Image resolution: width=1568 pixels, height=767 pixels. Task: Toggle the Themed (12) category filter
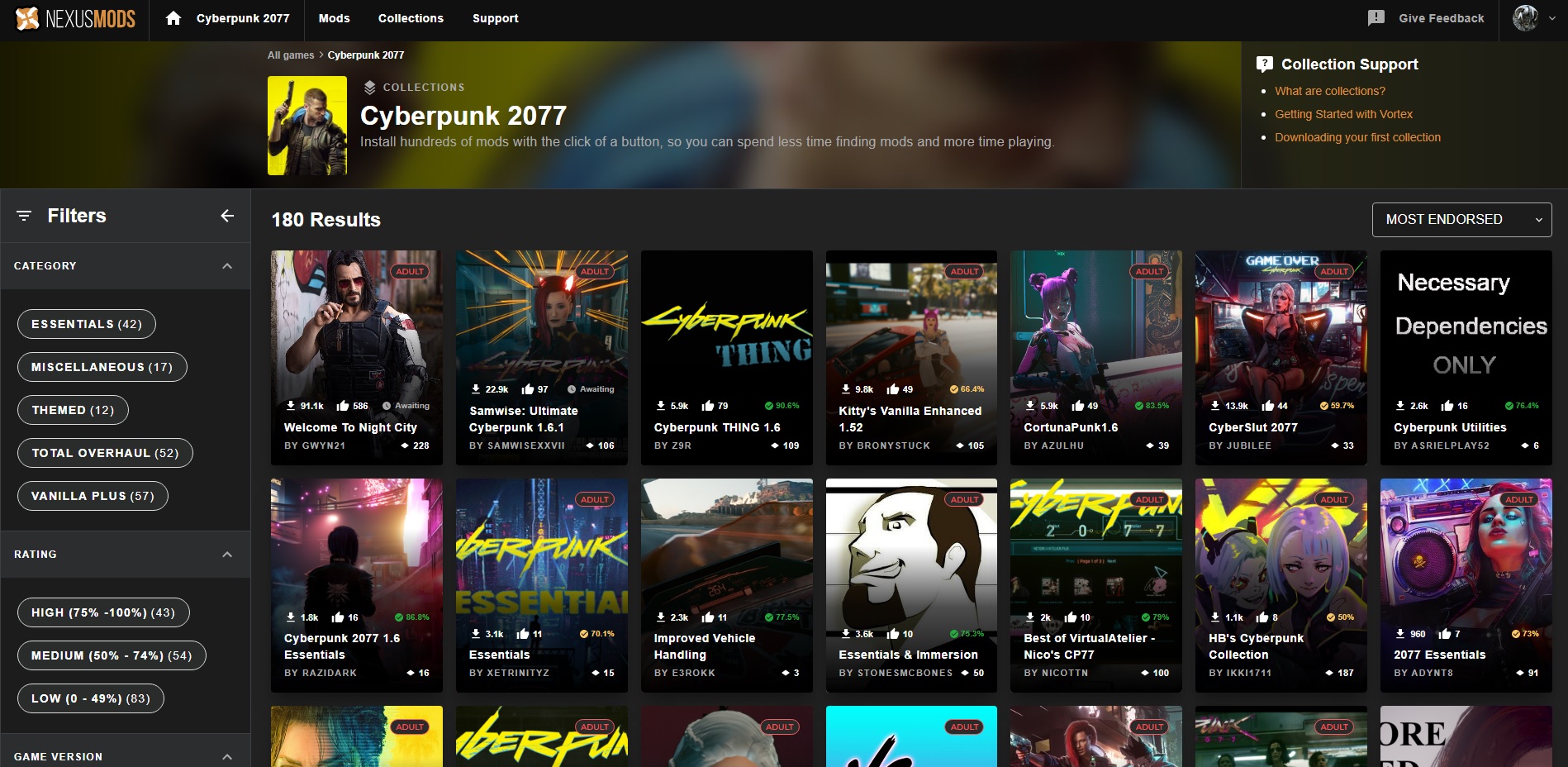click(73, 410)
